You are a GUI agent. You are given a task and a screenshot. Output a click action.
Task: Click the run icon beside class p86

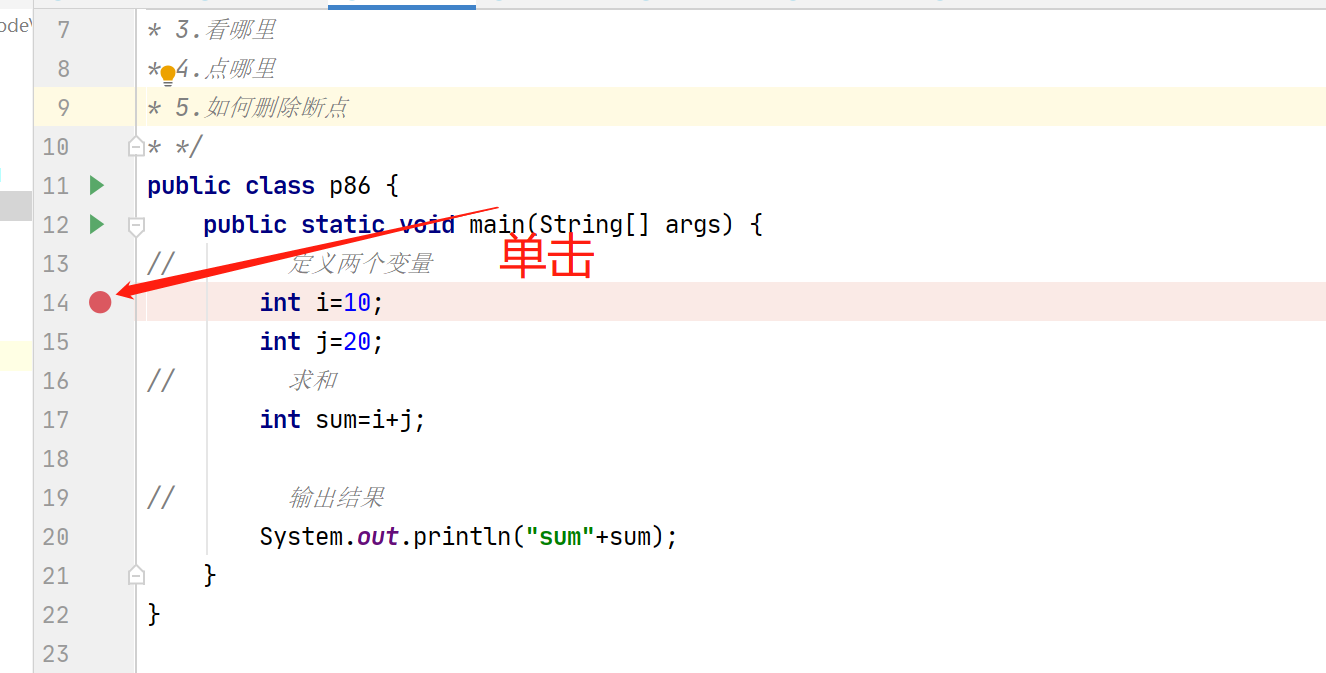97,185
